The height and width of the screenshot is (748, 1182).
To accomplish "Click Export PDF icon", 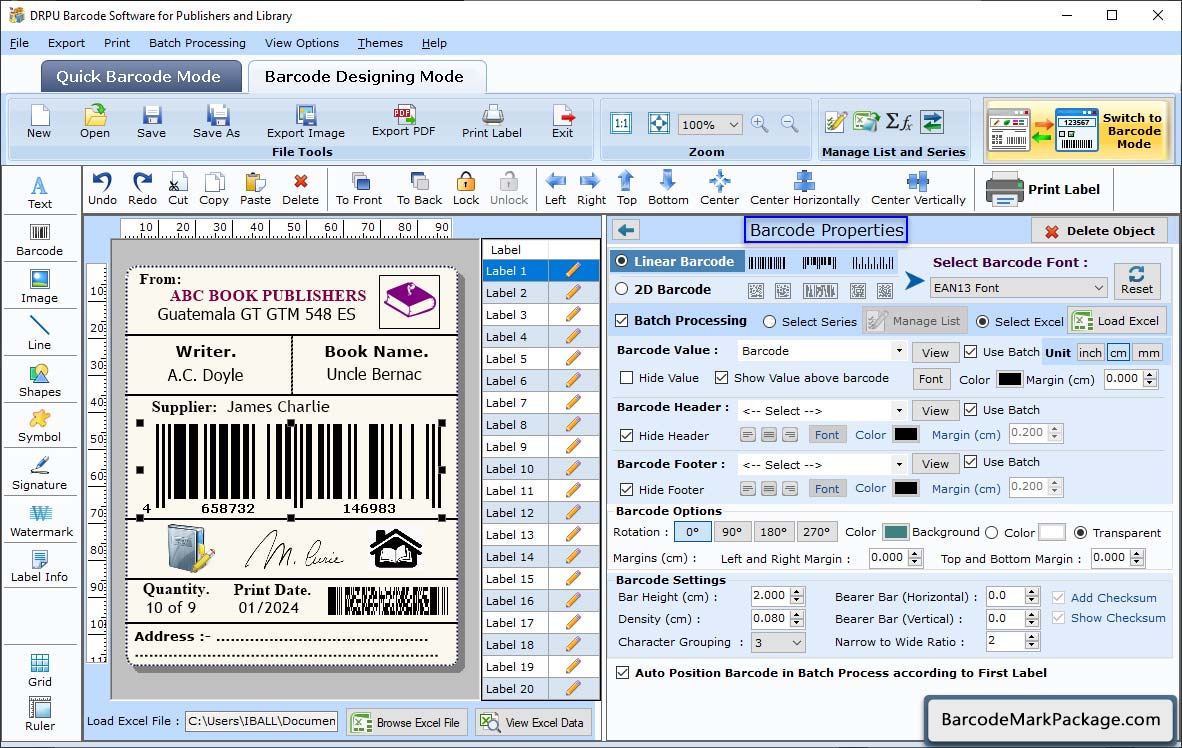I will click(x=403, y=121).
